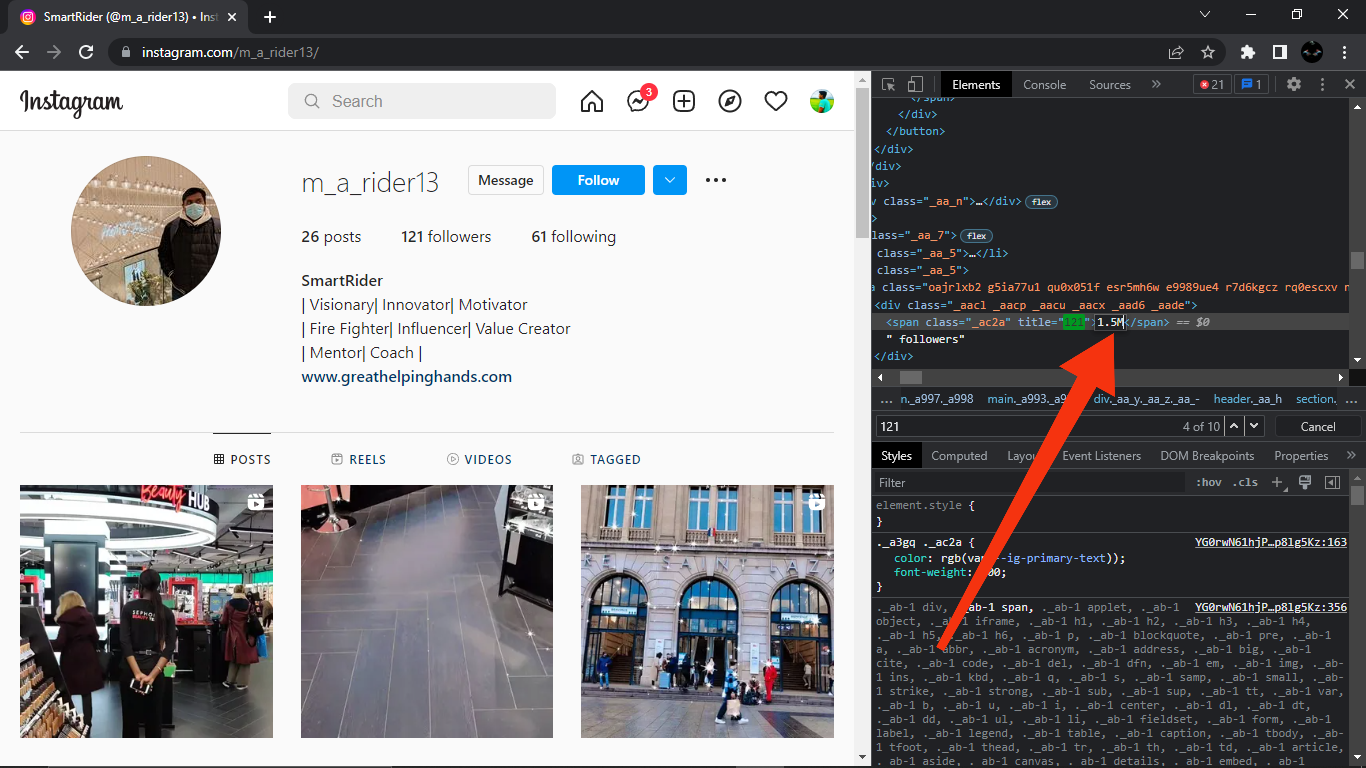Open activity feed heart icon
The image size is (1366, 768).
[776, 101]
